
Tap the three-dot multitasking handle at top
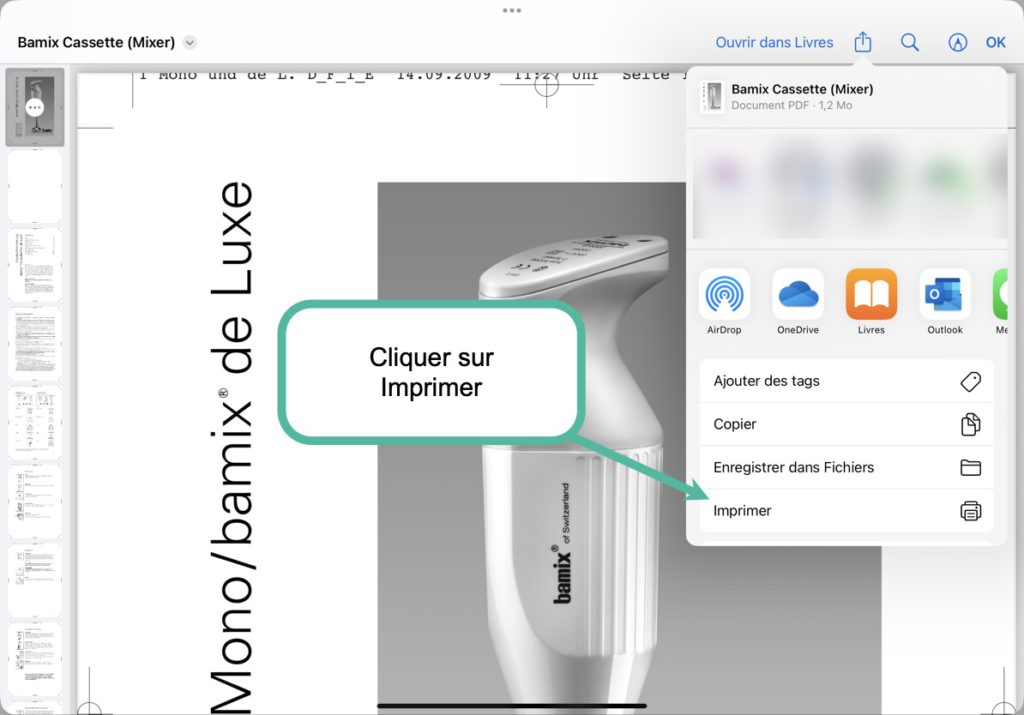coord(512,10)
